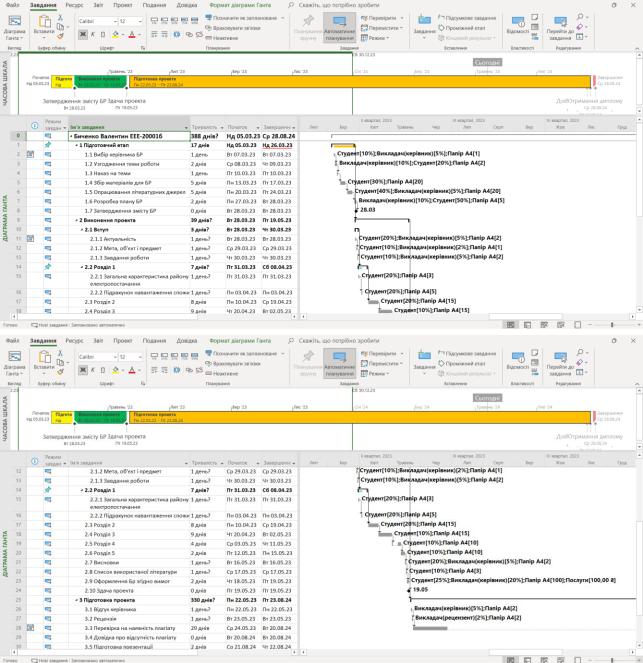Click Сьогодні button on top window timeline
Screen dimensions: 643x663
(487, 62)
